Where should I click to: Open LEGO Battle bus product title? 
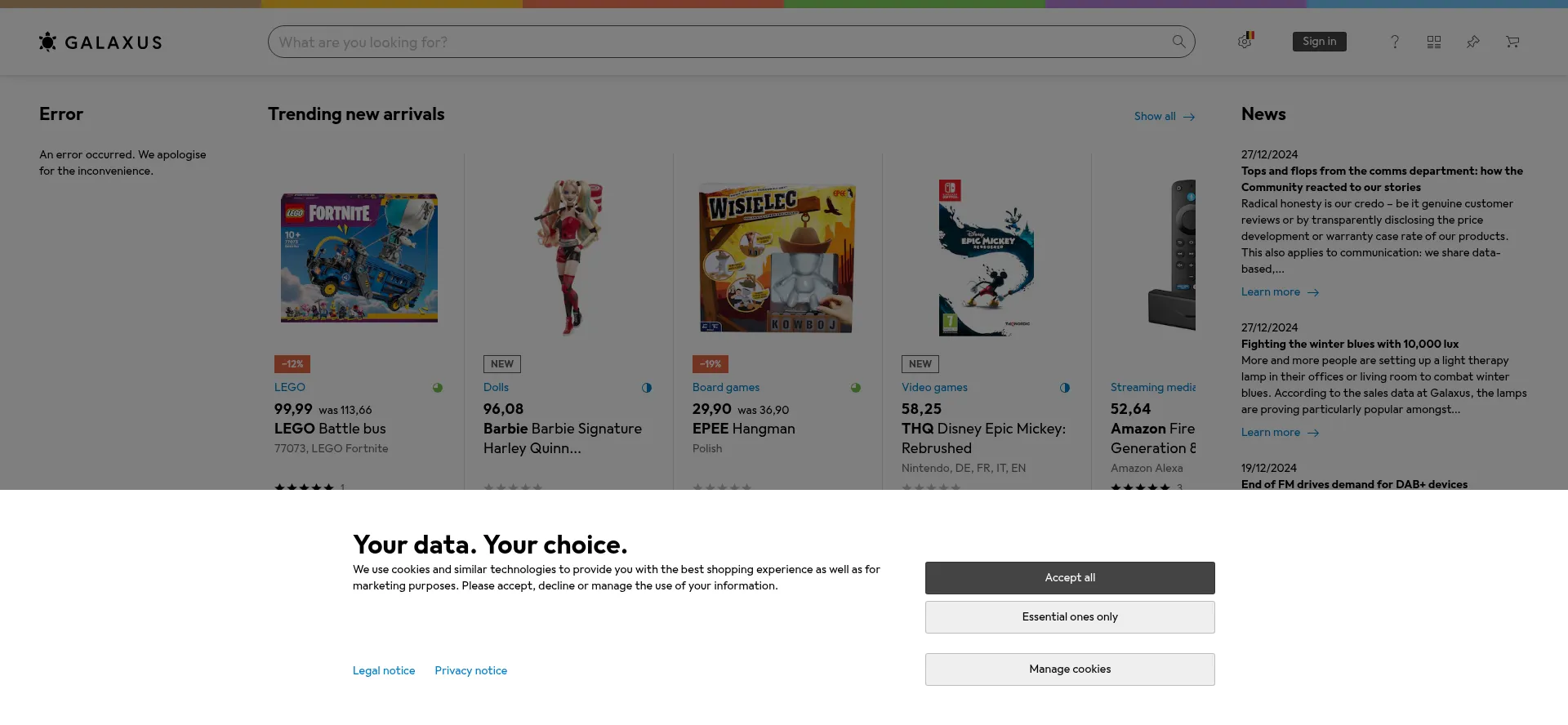(330, 429)
